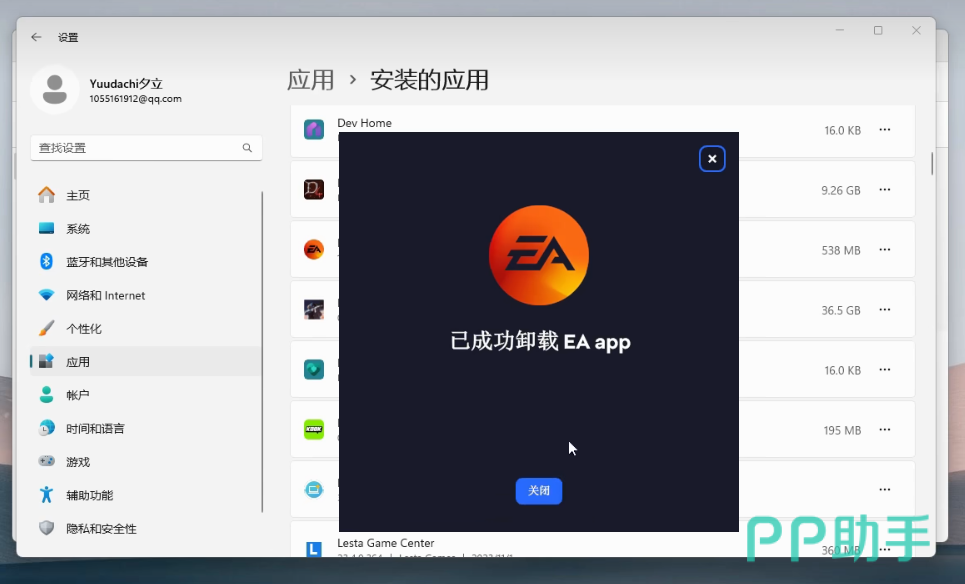Click the 应用 breadcrumb link in the header

tap(310, 80)
